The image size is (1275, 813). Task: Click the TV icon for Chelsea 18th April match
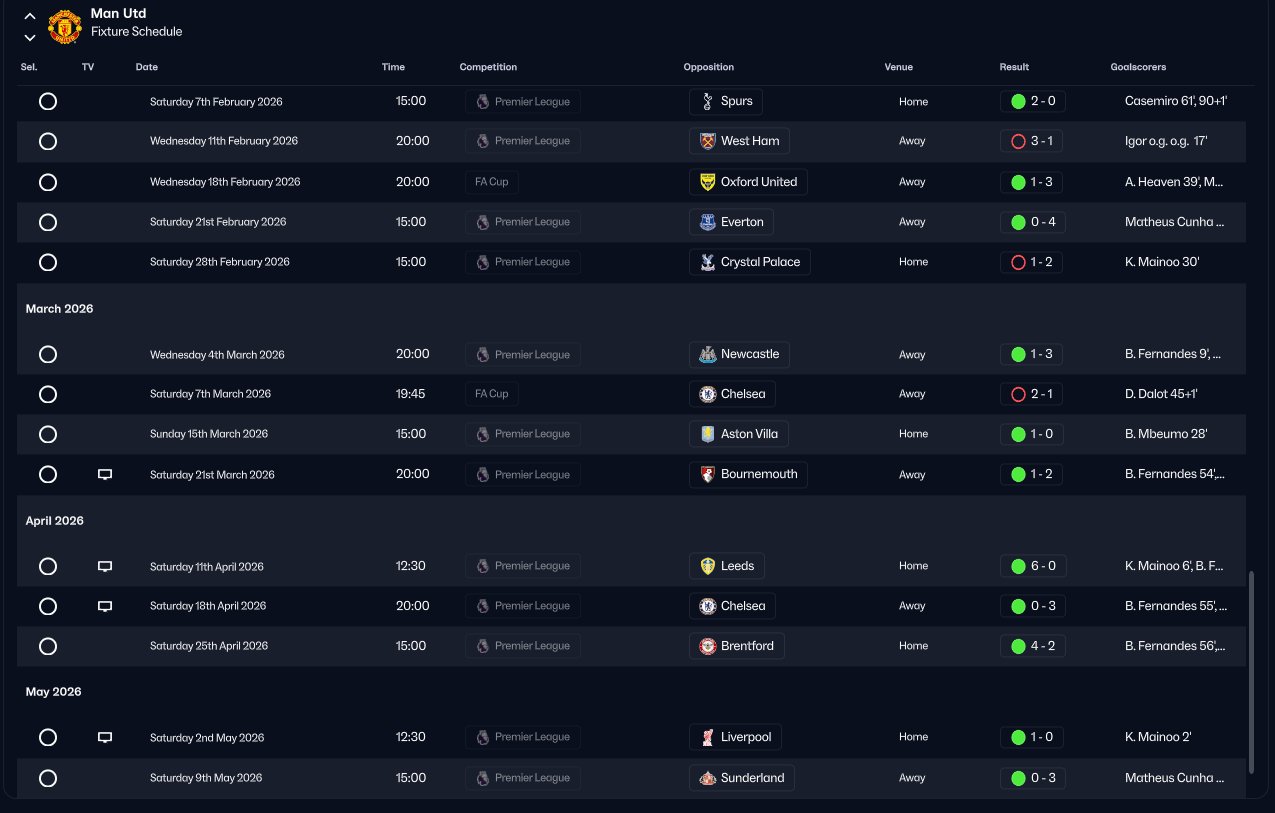click(105, 606)
